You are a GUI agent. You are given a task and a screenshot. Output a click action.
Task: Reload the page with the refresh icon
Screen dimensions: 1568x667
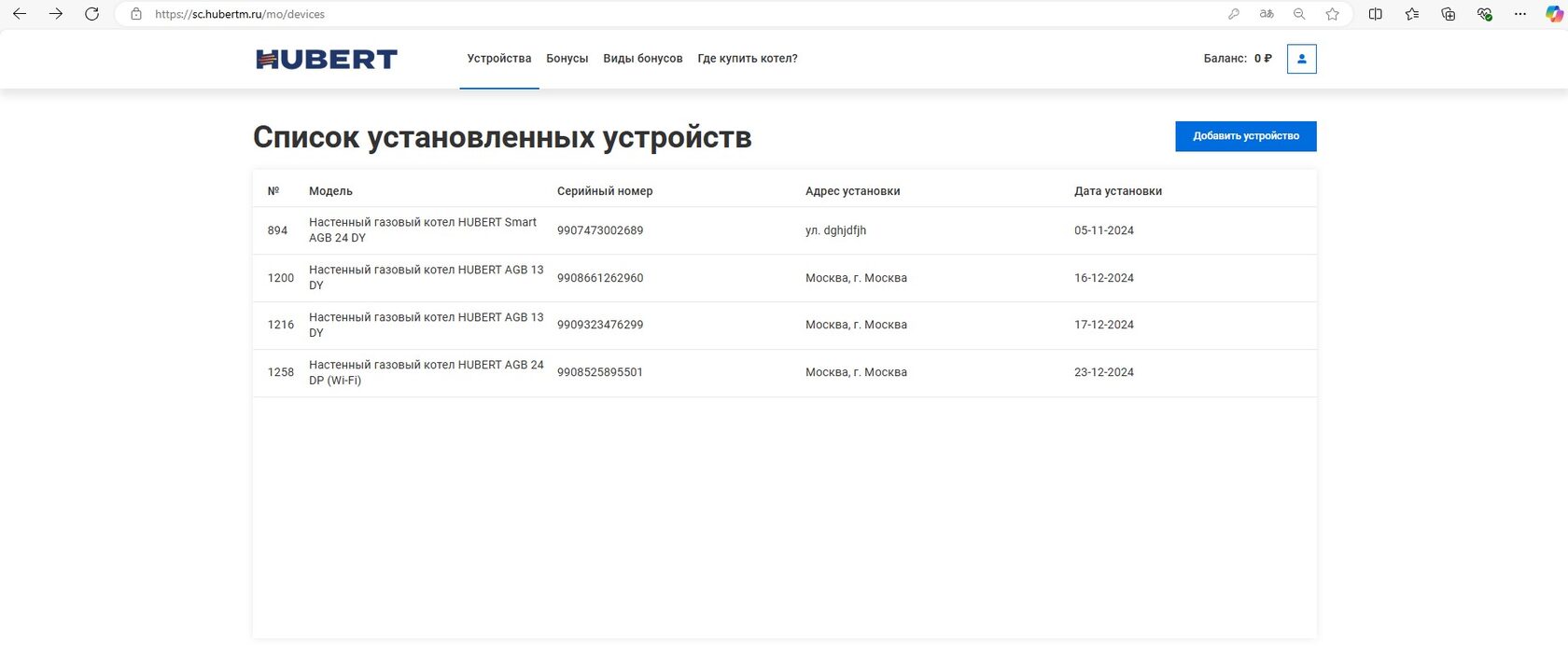click(91, 14)
